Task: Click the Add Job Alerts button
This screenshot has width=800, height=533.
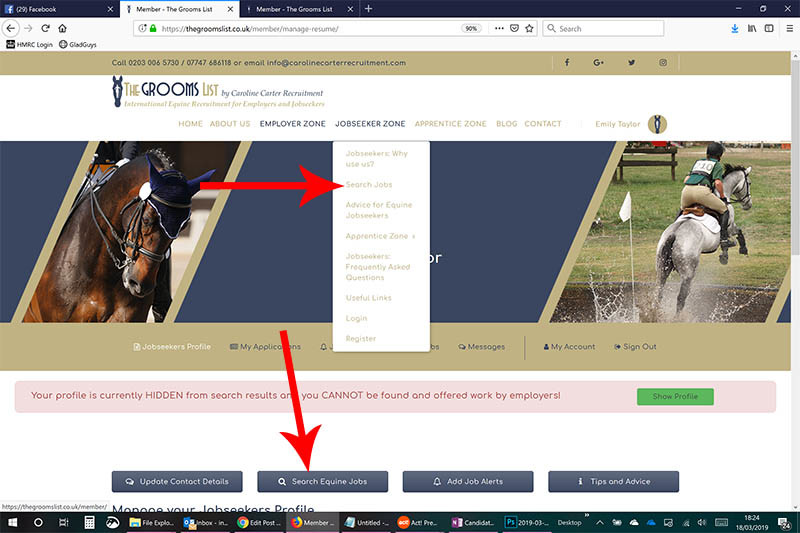Action: point(468,481)
